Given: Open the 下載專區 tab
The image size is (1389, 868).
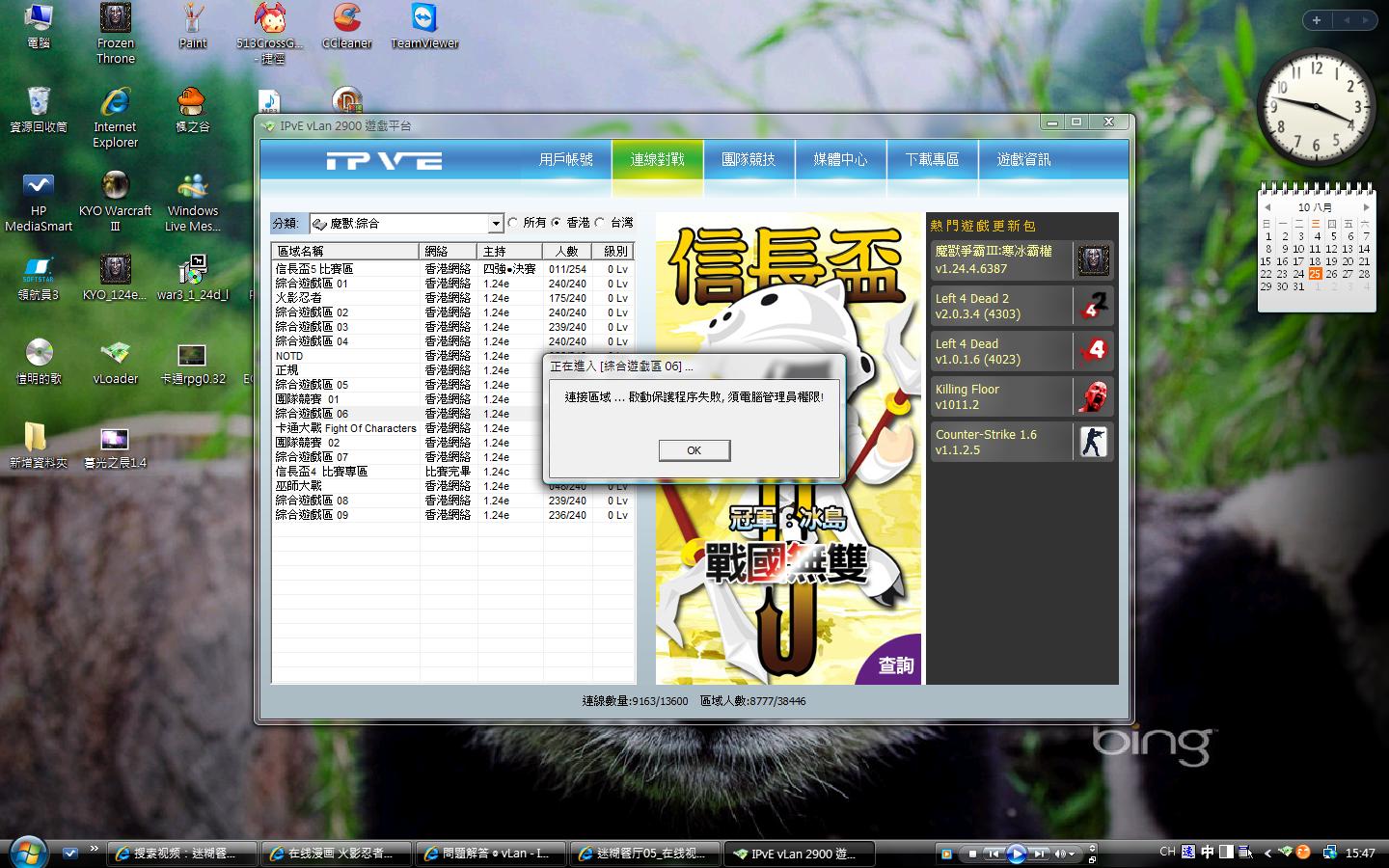Looking at the screenshot, I should pyautogui.click(x=932, y=160).
